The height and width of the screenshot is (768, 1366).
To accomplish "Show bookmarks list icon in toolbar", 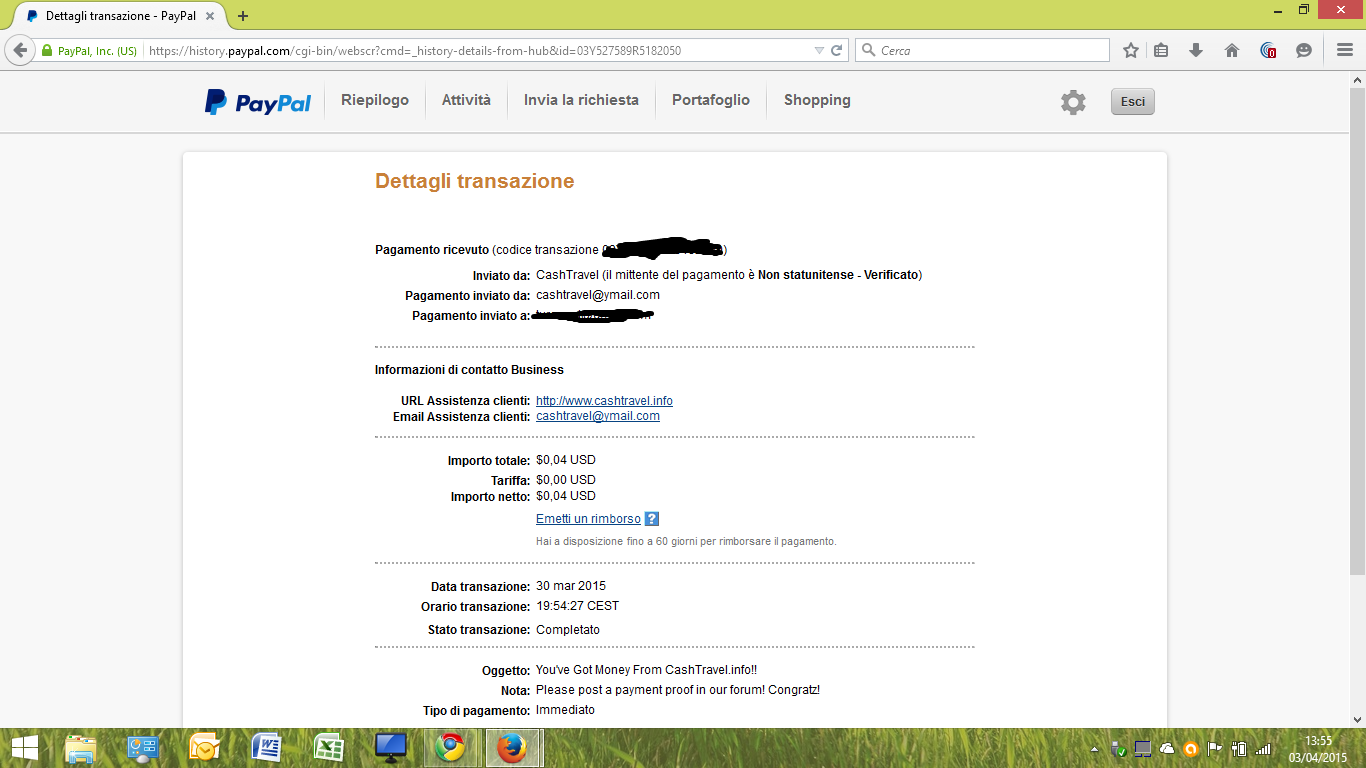I will [1161, 50].
